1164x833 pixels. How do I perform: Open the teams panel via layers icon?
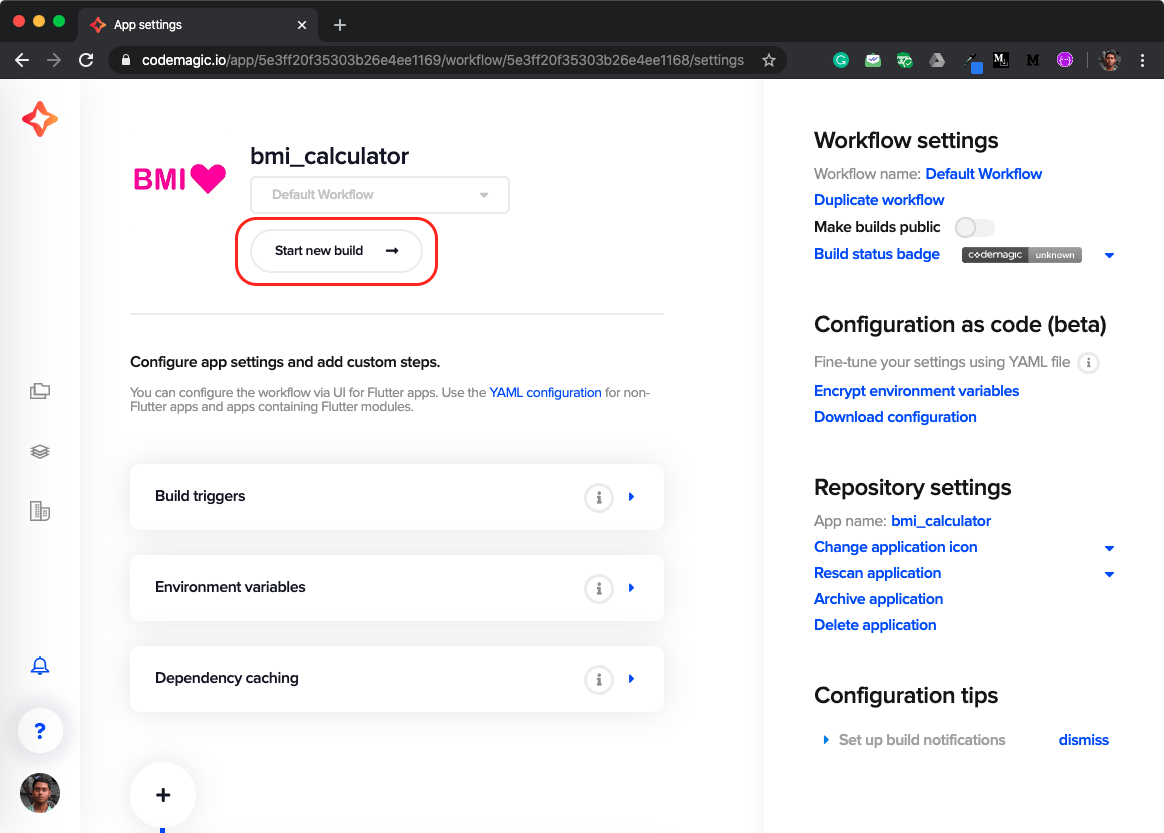(x=39, y=451)
